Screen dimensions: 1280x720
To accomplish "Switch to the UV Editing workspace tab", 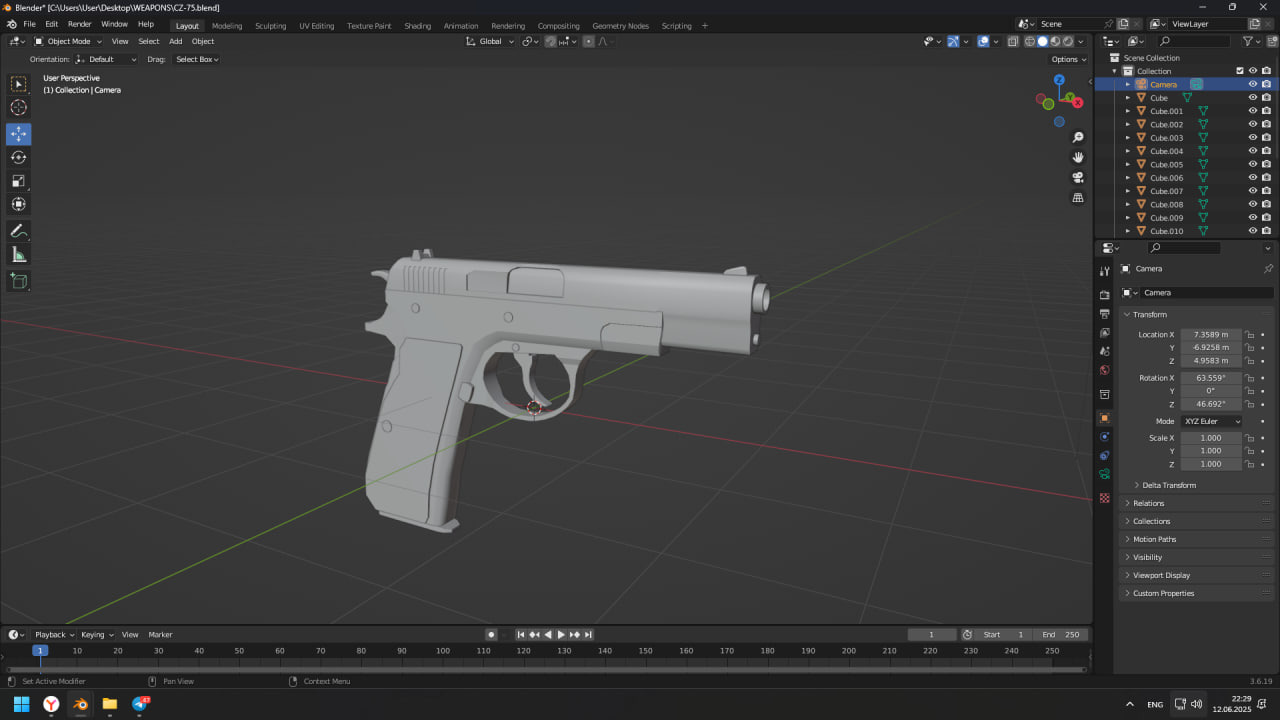I will (x=317, y=26).
